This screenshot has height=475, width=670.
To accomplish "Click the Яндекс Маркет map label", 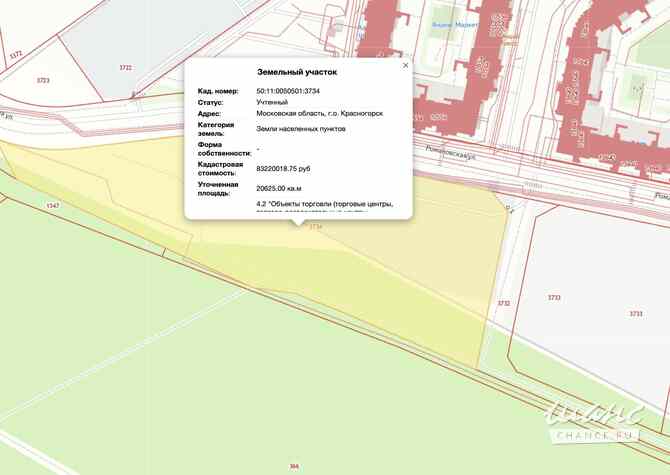I will [x=454, y=25].
